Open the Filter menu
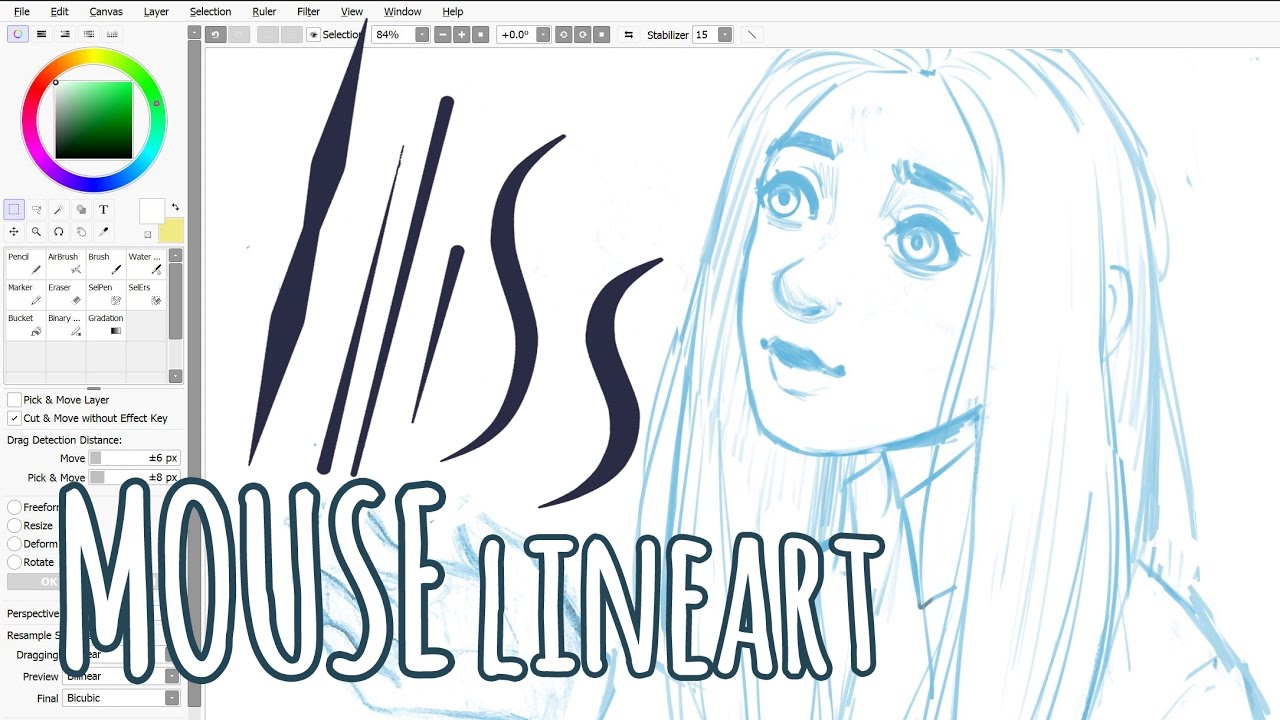The height and width of the screenshot is (720, 1280). pos(307,11)
